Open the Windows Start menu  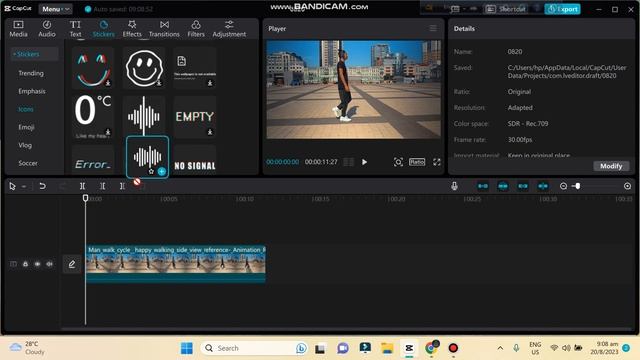click(187, 348)
